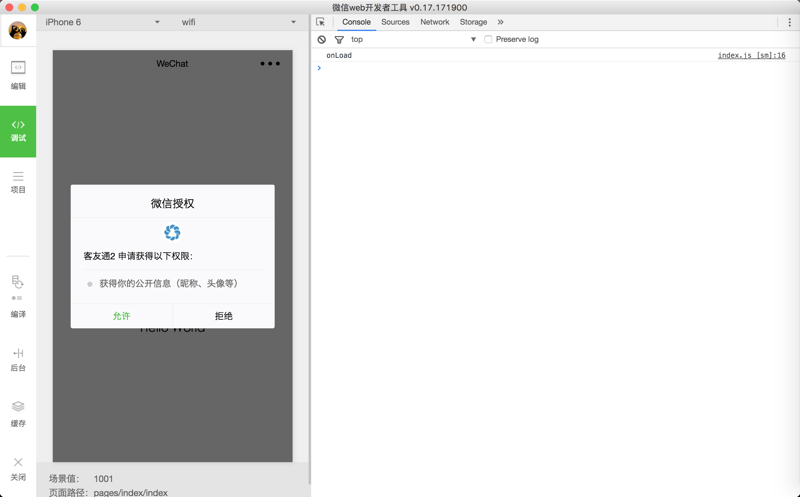Switch to the Sources tab

tap(395, 22)
